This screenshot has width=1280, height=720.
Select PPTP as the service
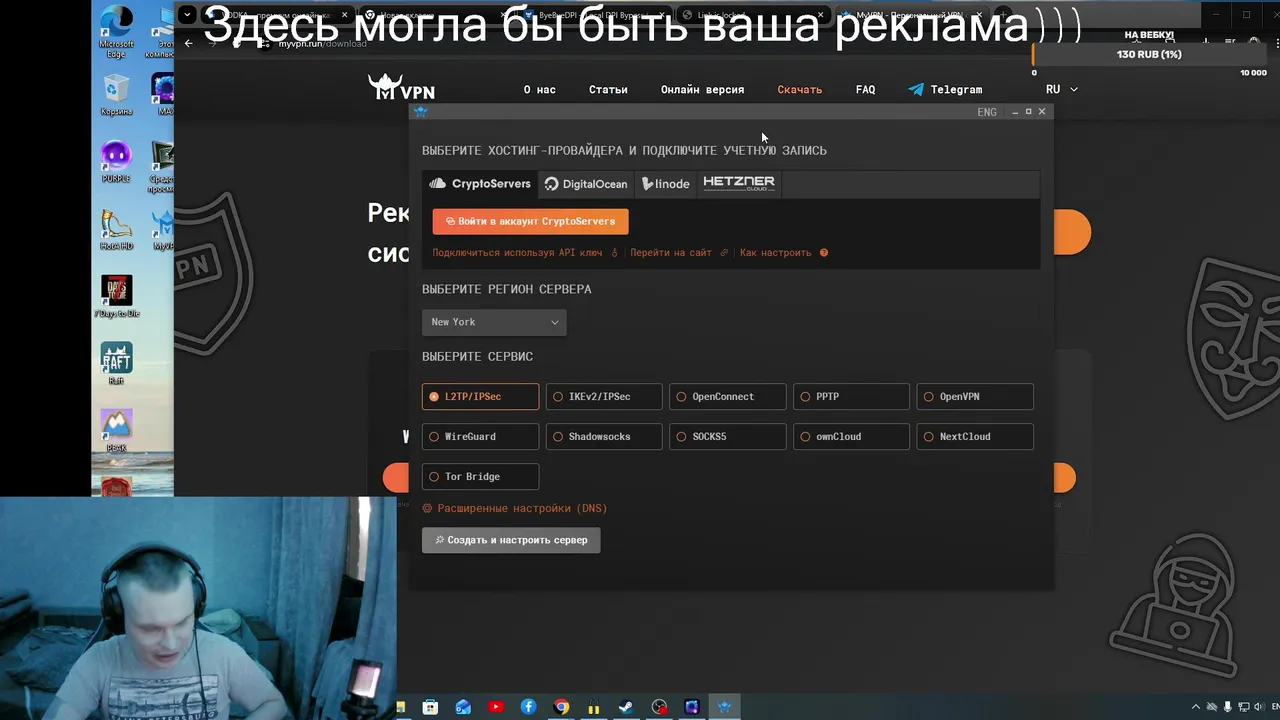pyautogui.click(x=851, y=397)
